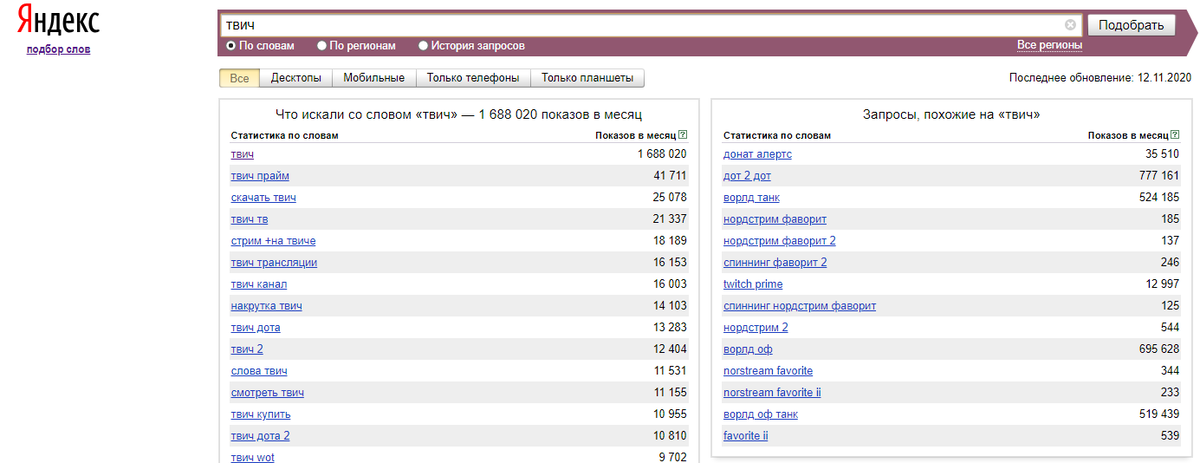Viewport: 1200px width, 463px height.
Task: Select the value '25 078' for скачать твич
Action: [x=670, y=197]
